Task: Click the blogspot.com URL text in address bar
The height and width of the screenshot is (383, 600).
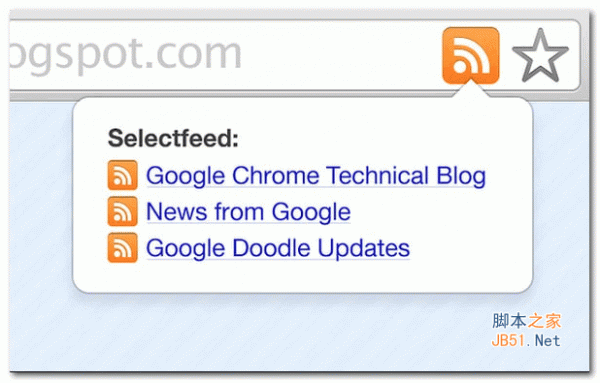Action: [x=126, y=55]
